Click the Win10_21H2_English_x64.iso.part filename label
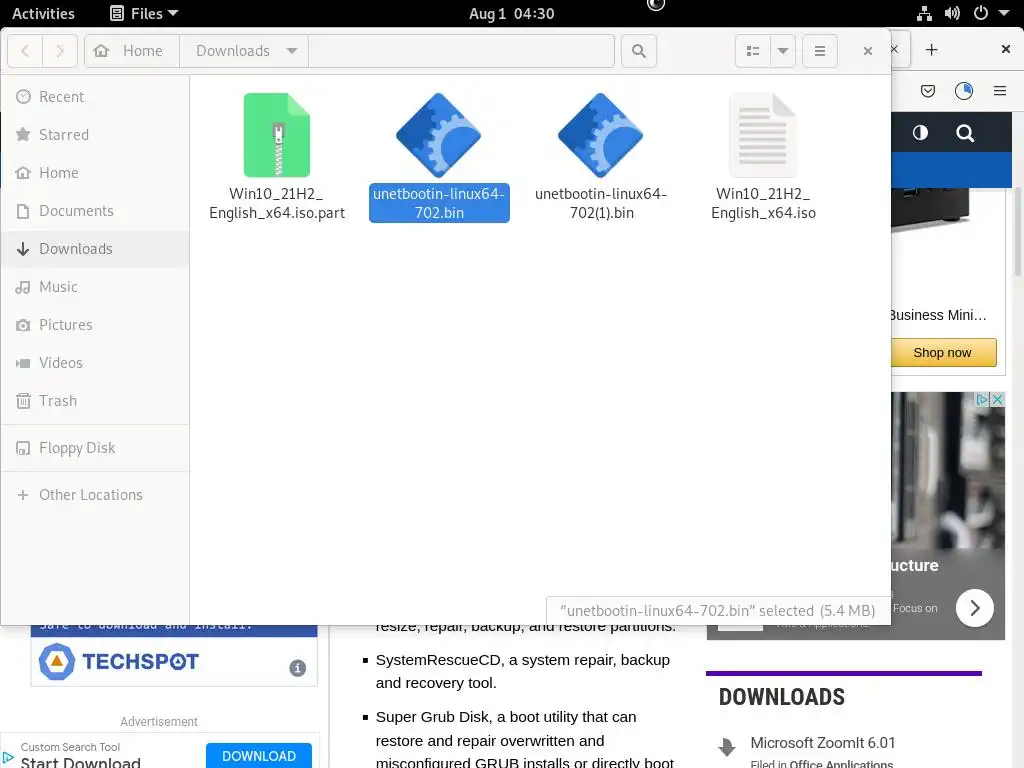 tap(277, 203)
